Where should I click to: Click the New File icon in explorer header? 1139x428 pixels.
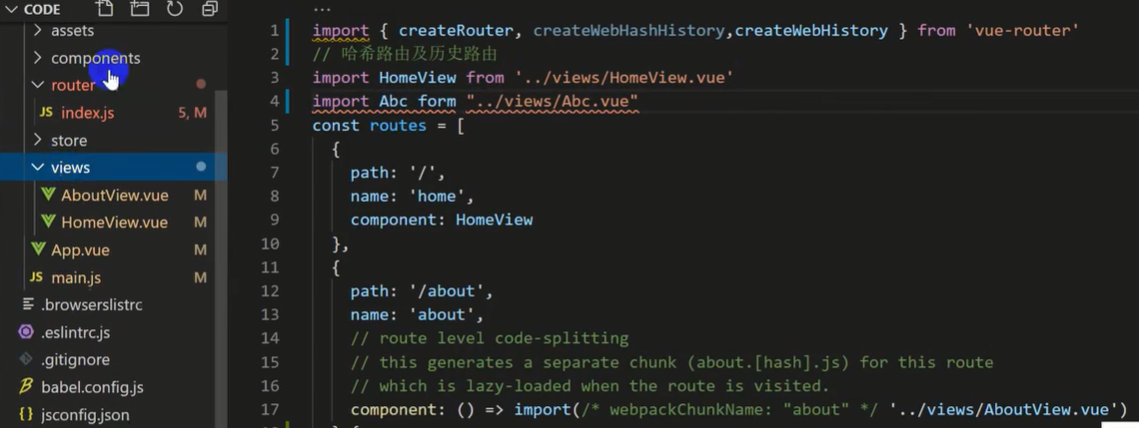(105, 9)
